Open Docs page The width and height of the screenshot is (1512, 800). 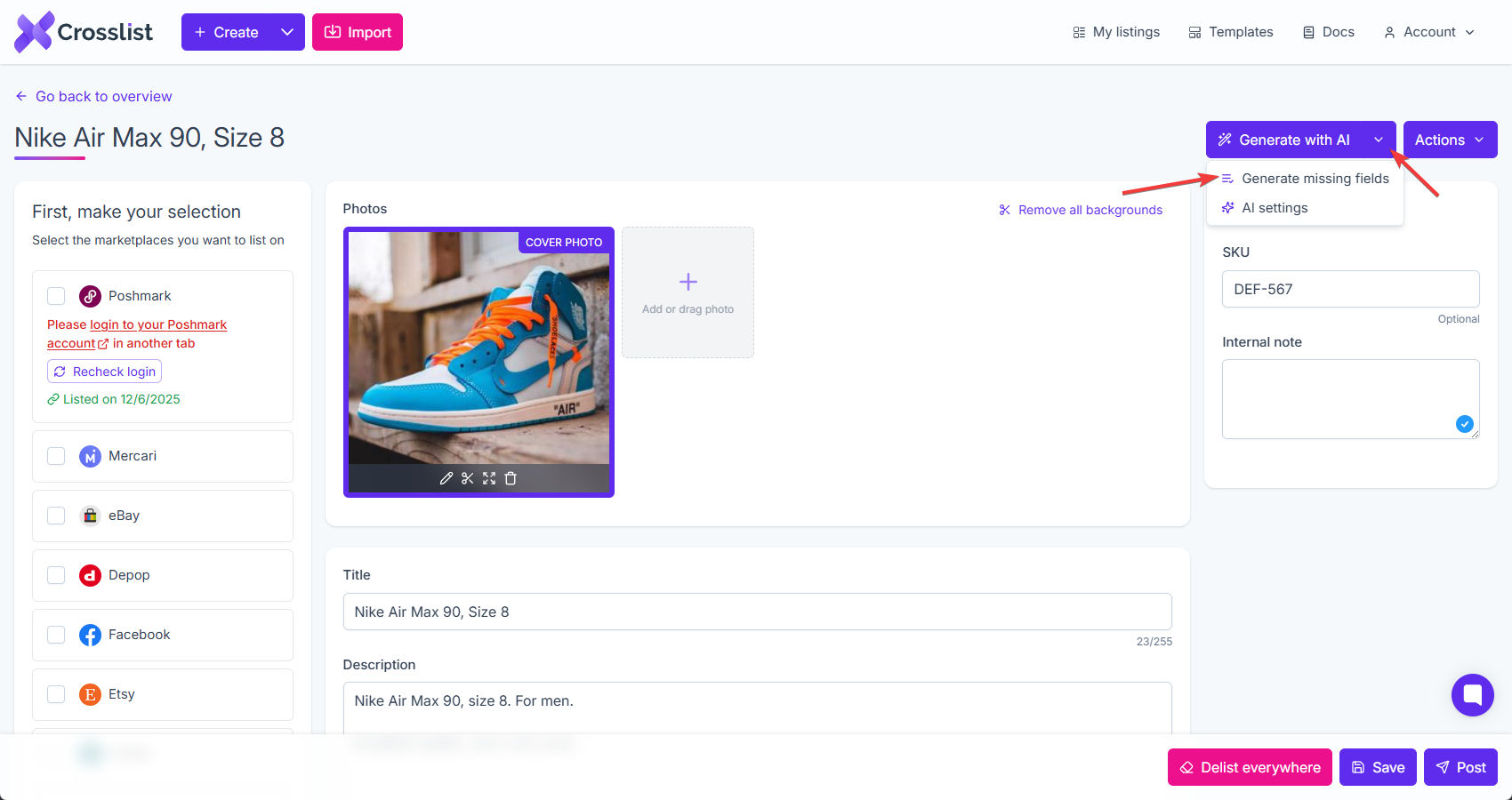click(1329, 32)
